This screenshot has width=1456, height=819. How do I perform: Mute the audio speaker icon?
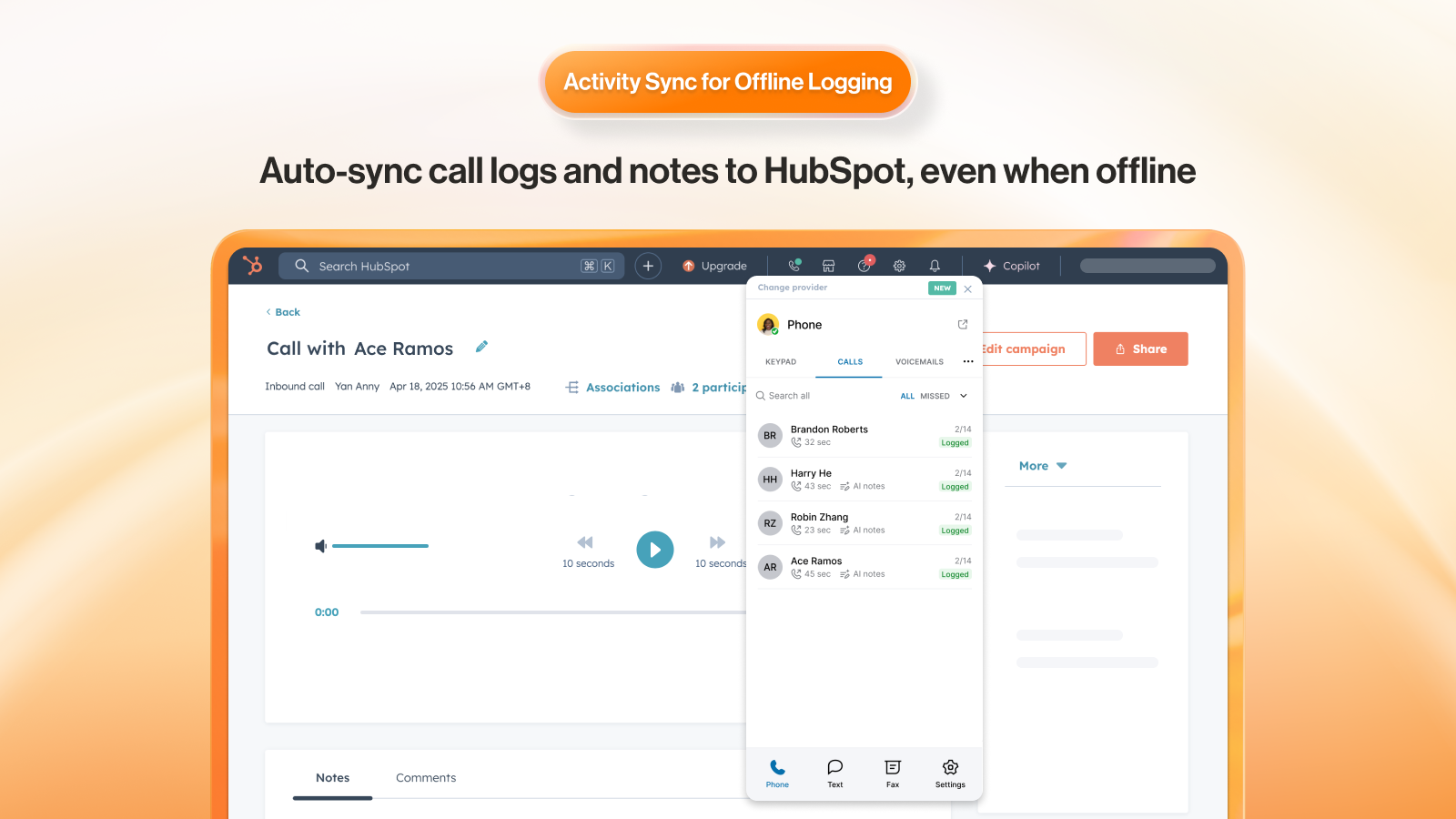point(320,546)
